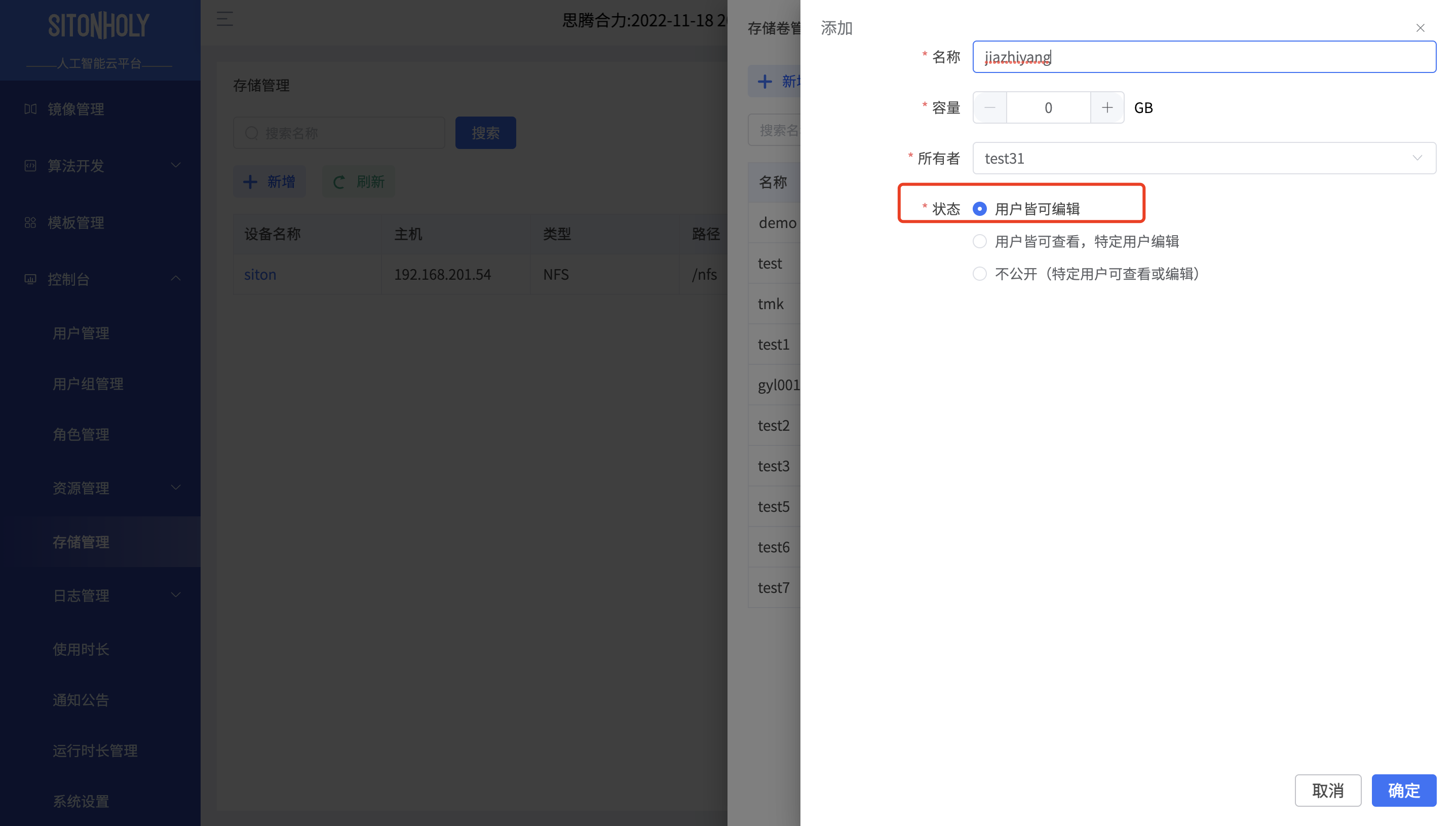1456x826 pixels.
Task: Click the 算法开发 sidebar icon
Action: [x=30, y=166]
